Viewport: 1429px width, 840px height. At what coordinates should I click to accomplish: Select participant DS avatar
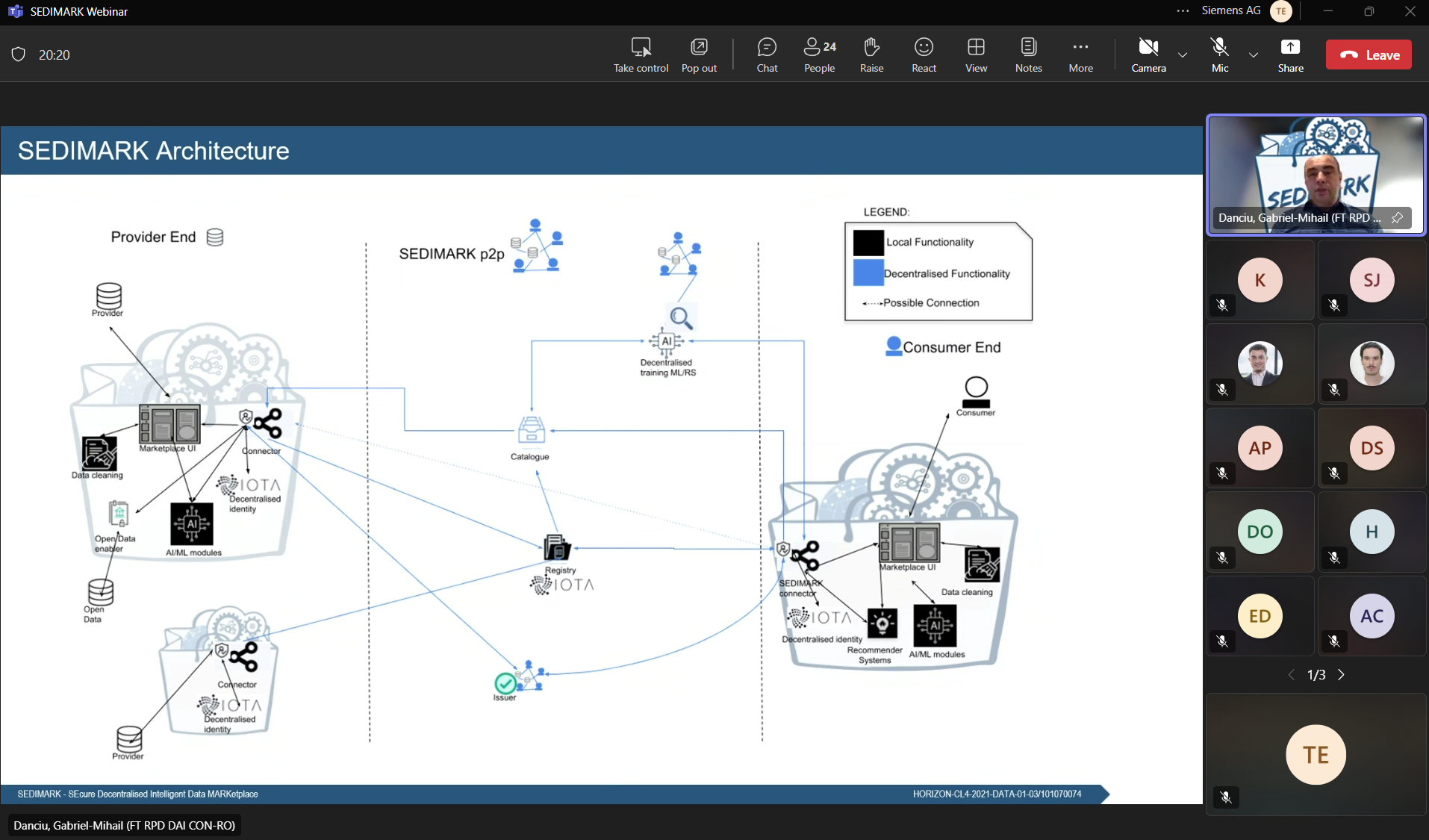[x=1372, y=448]
